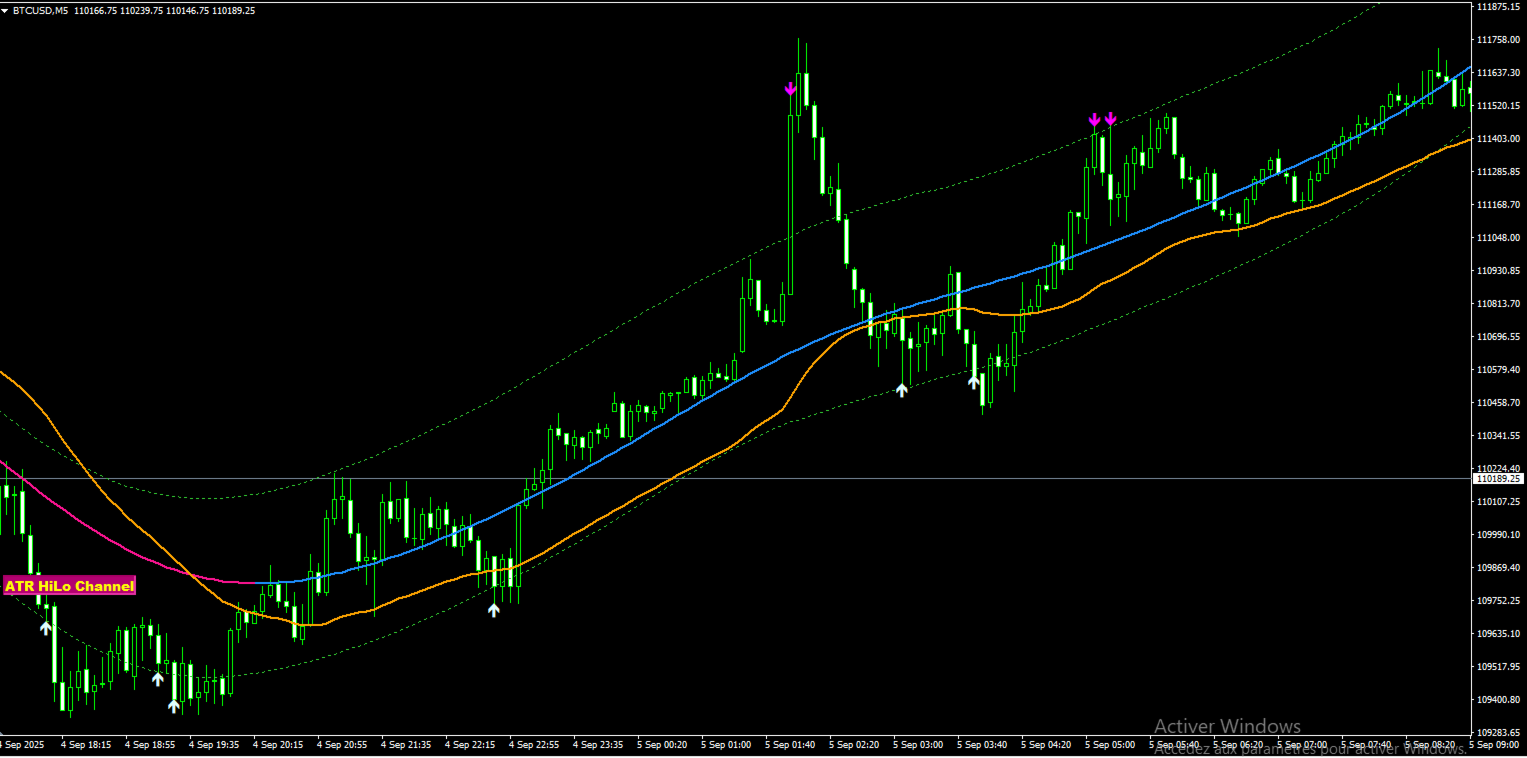Click price level 109517.95 on the scale

(1497, 666)
